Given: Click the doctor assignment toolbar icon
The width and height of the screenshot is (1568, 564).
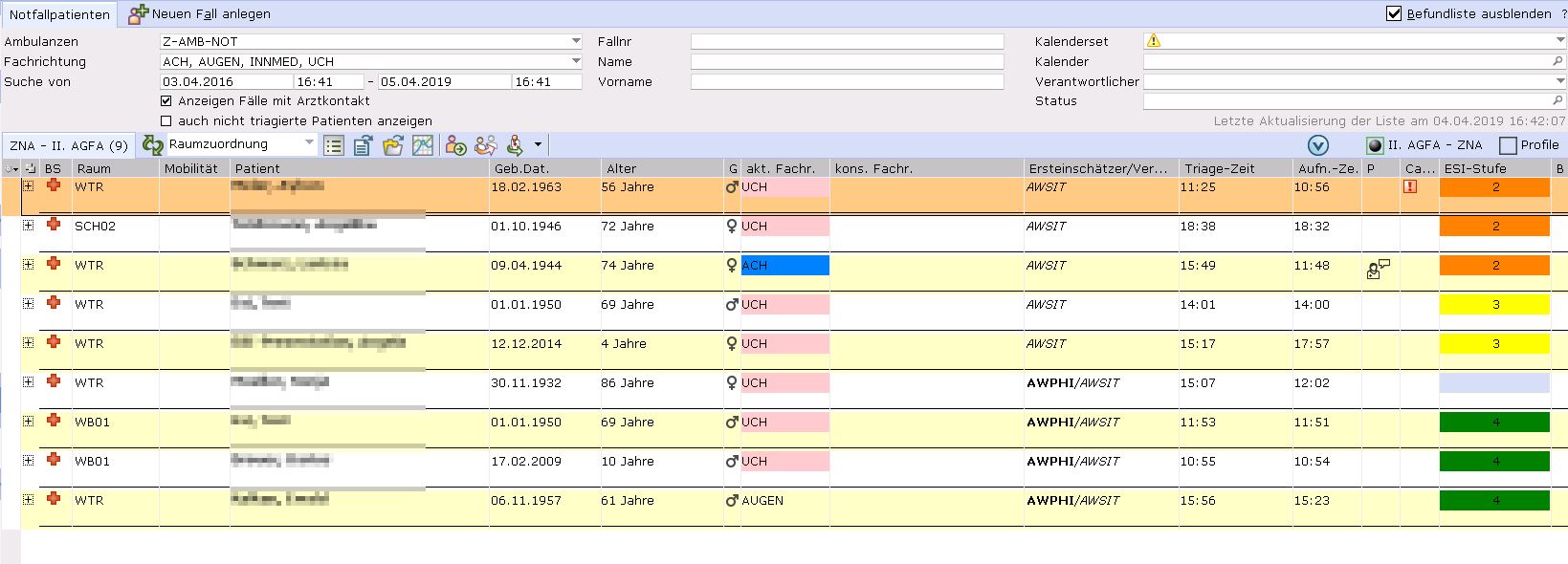Looking at the screenshot, I should (515, 145).
